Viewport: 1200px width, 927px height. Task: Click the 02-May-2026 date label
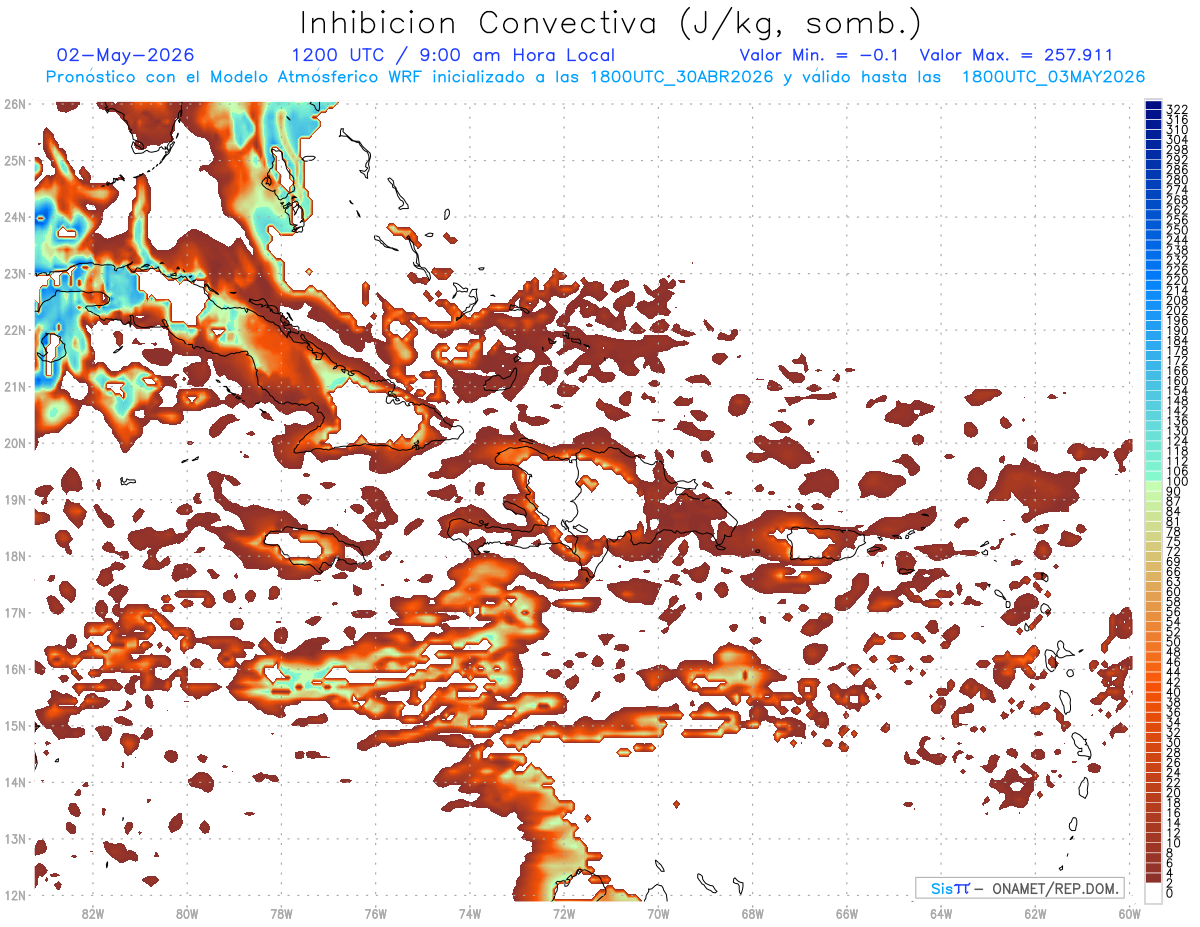point(126,55)
